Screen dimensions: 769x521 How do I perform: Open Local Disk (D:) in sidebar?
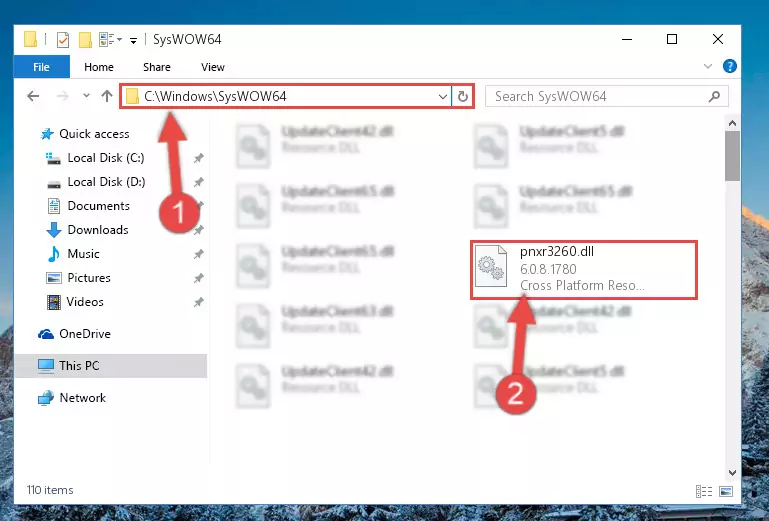click(106, 182)
